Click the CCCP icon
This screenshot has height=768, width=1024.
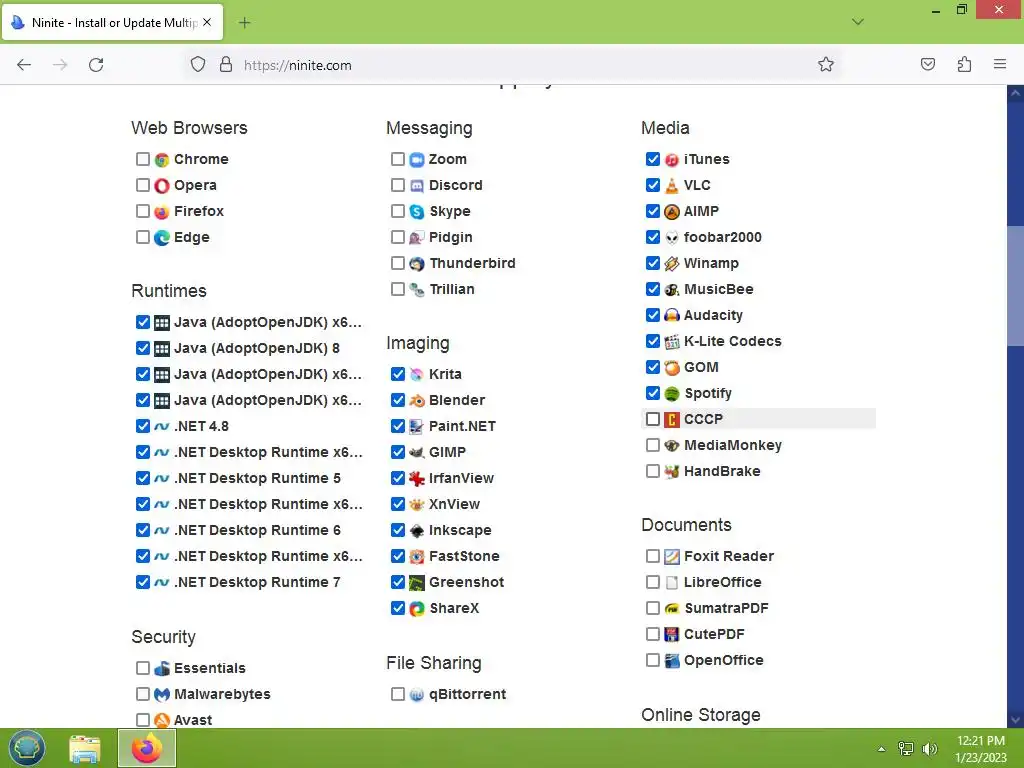pos(671,419)
